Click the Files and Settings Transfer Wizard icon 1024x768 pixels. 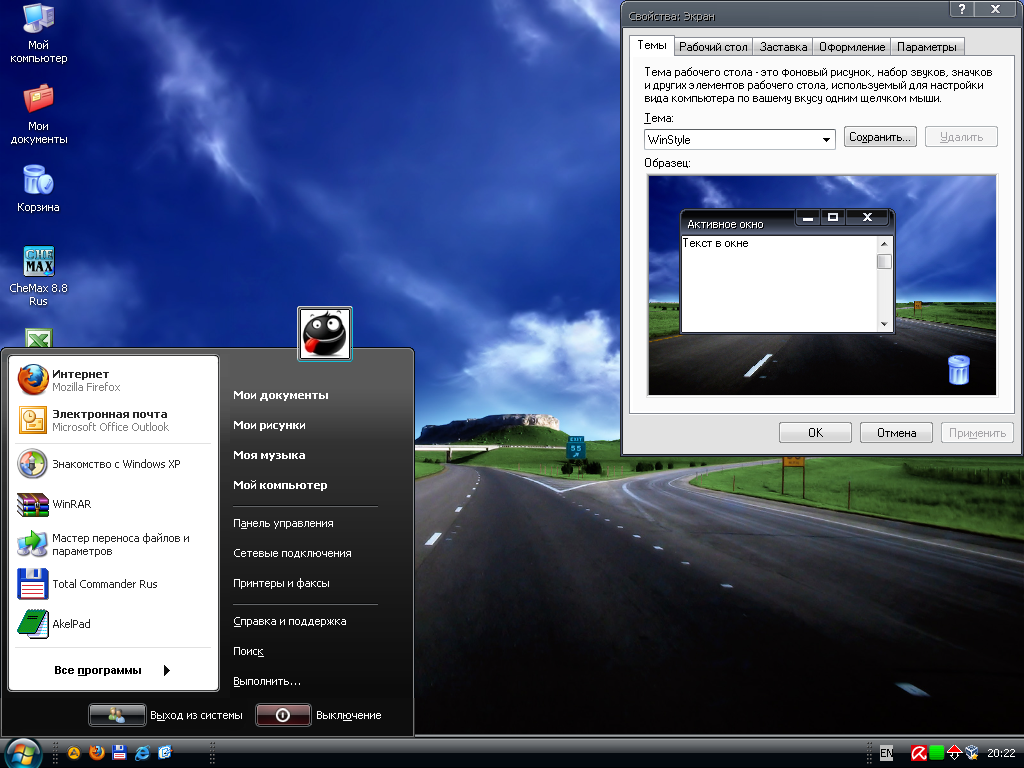[33, 544]
